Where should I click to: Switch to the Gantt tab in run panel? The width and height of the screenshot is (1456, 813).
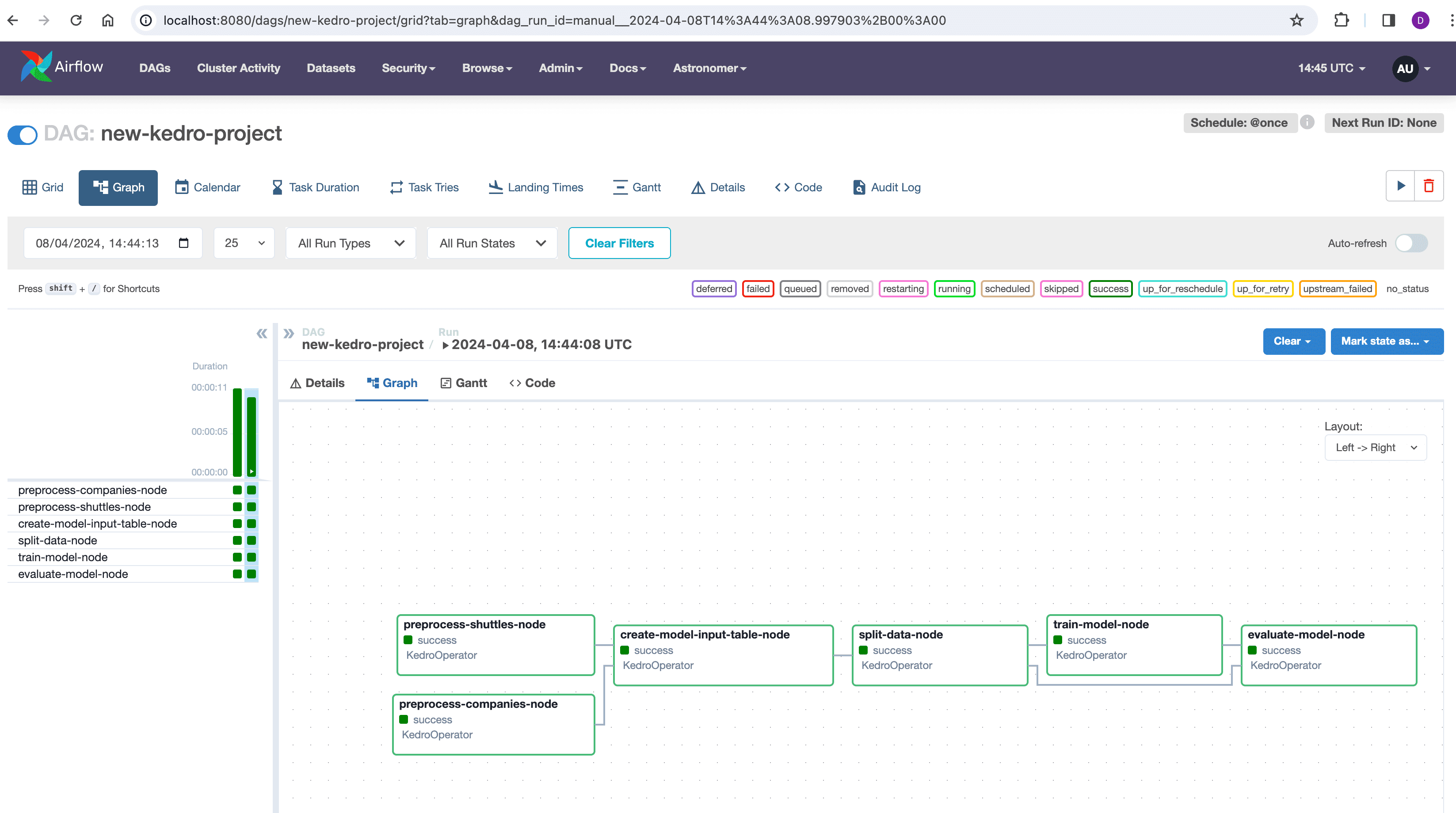[464, 383]
